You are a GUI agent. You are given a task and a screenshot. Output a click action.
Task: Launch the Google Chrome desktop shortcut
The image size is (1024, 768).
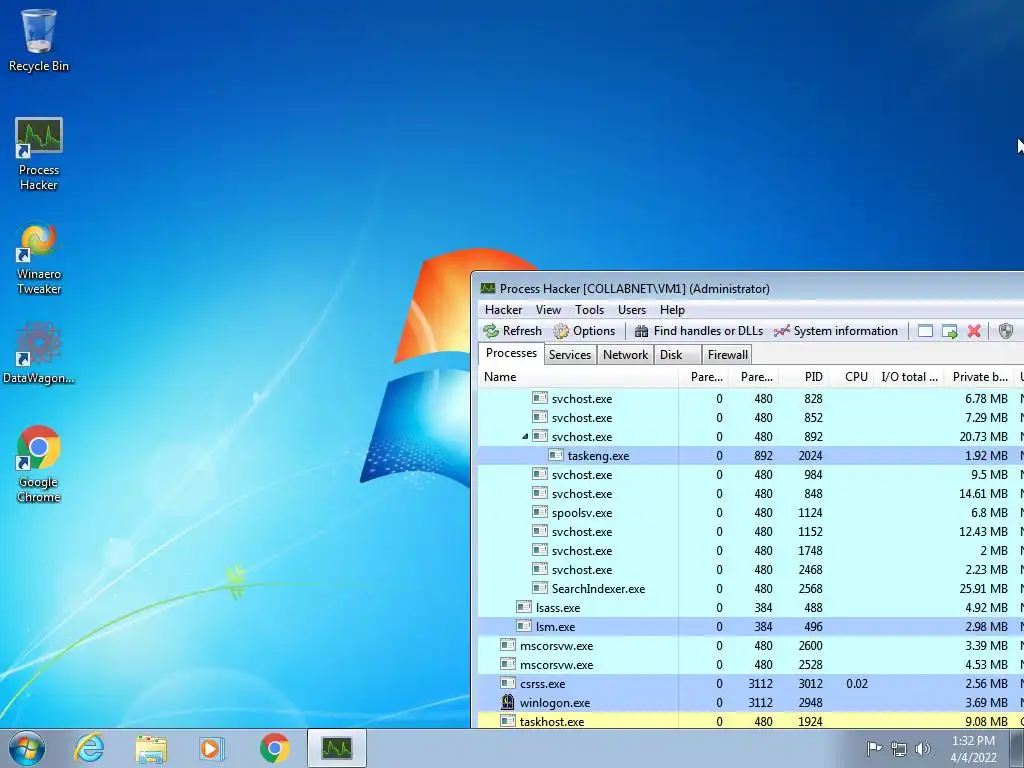pos(39,464)
